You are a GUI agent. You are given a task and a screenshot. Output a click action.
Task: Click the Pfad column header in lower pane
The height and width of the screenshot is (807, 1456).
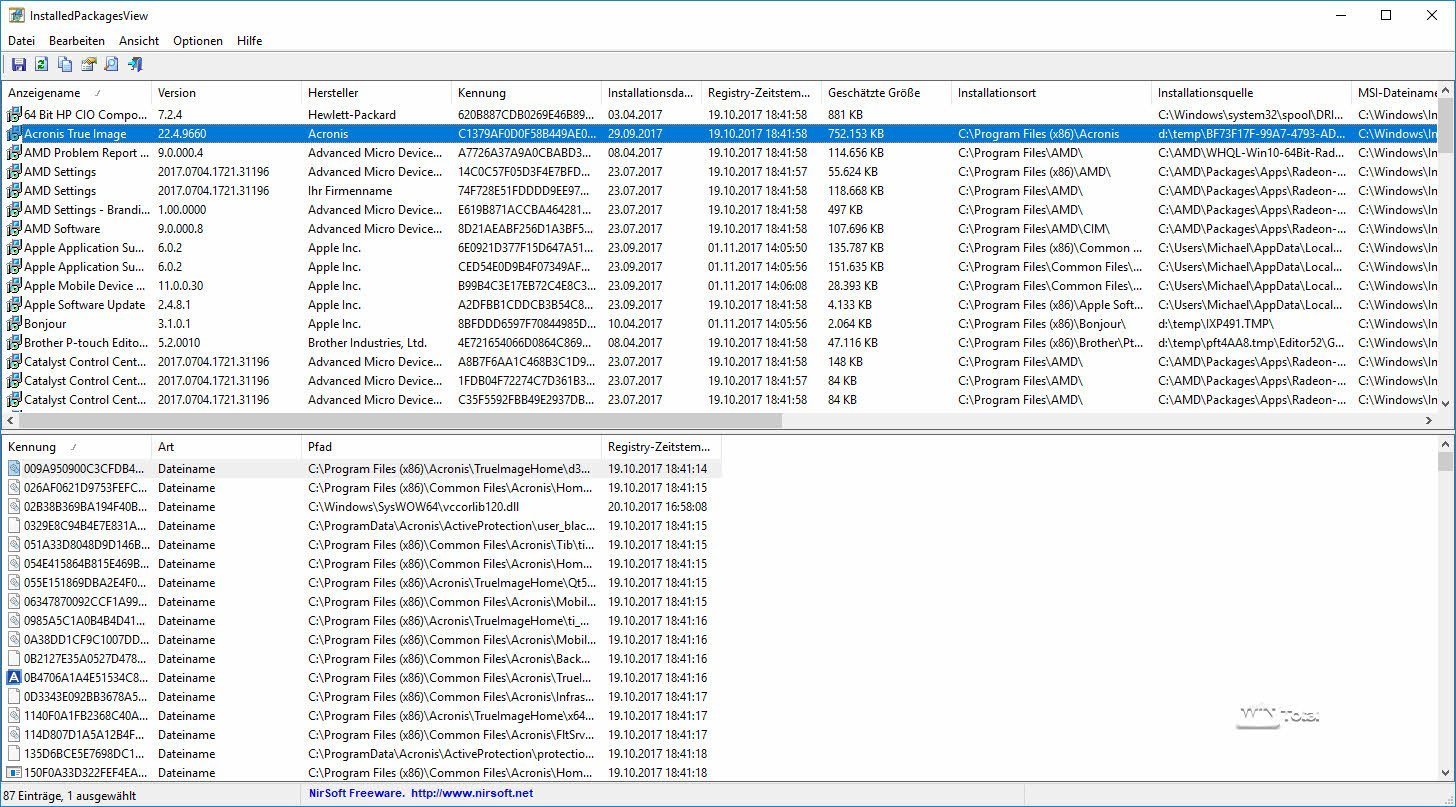click(450, 447)
